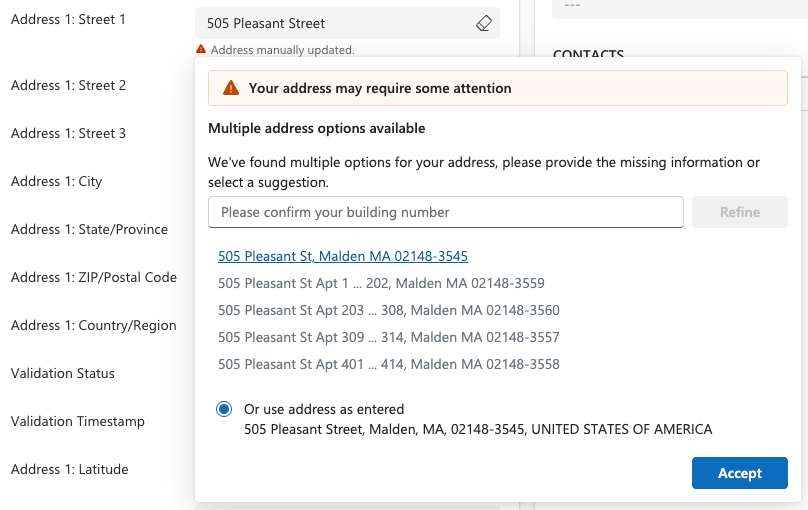Click the "Address 1: City" label
This screenshot has width=808, height=510.
point(57,181)
